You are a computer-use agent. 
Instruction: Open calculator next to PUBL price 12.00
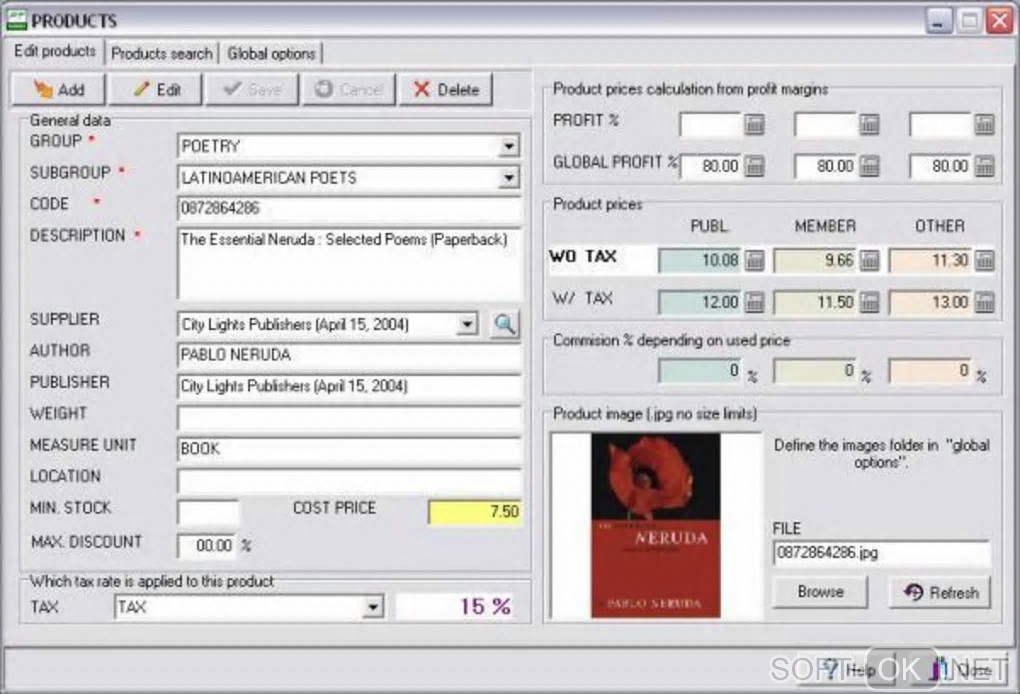coord(755,302)
